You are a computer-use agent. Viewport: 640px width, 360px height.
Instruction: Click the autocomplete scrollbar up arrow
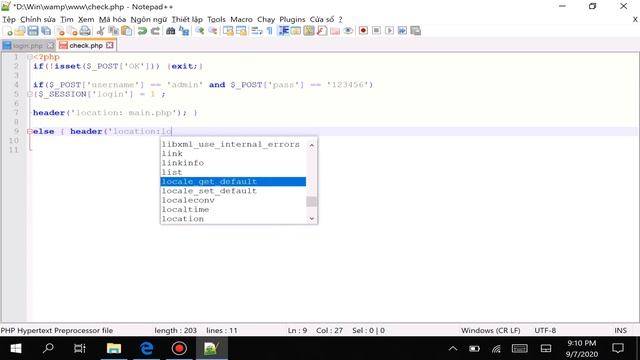311,145
